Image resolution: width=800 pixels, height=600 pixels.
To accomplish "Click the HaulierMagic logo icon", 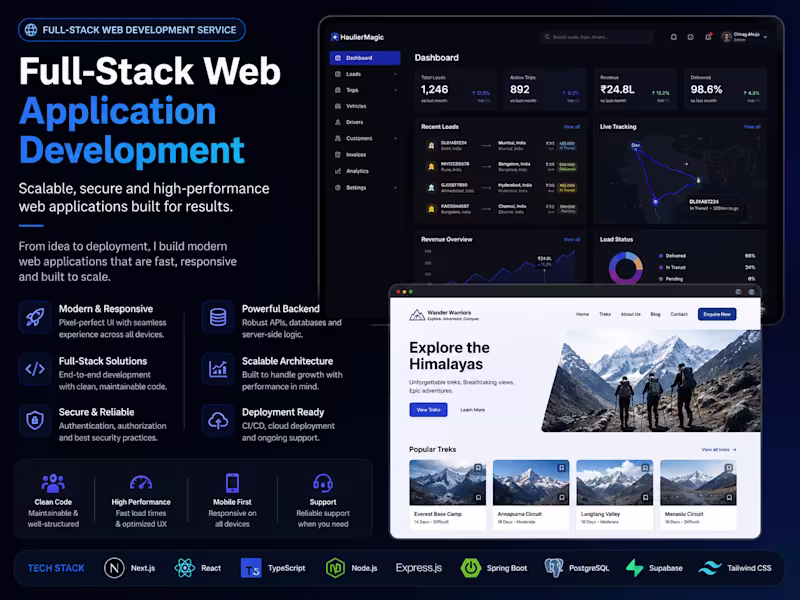I will tap(334, 37).
